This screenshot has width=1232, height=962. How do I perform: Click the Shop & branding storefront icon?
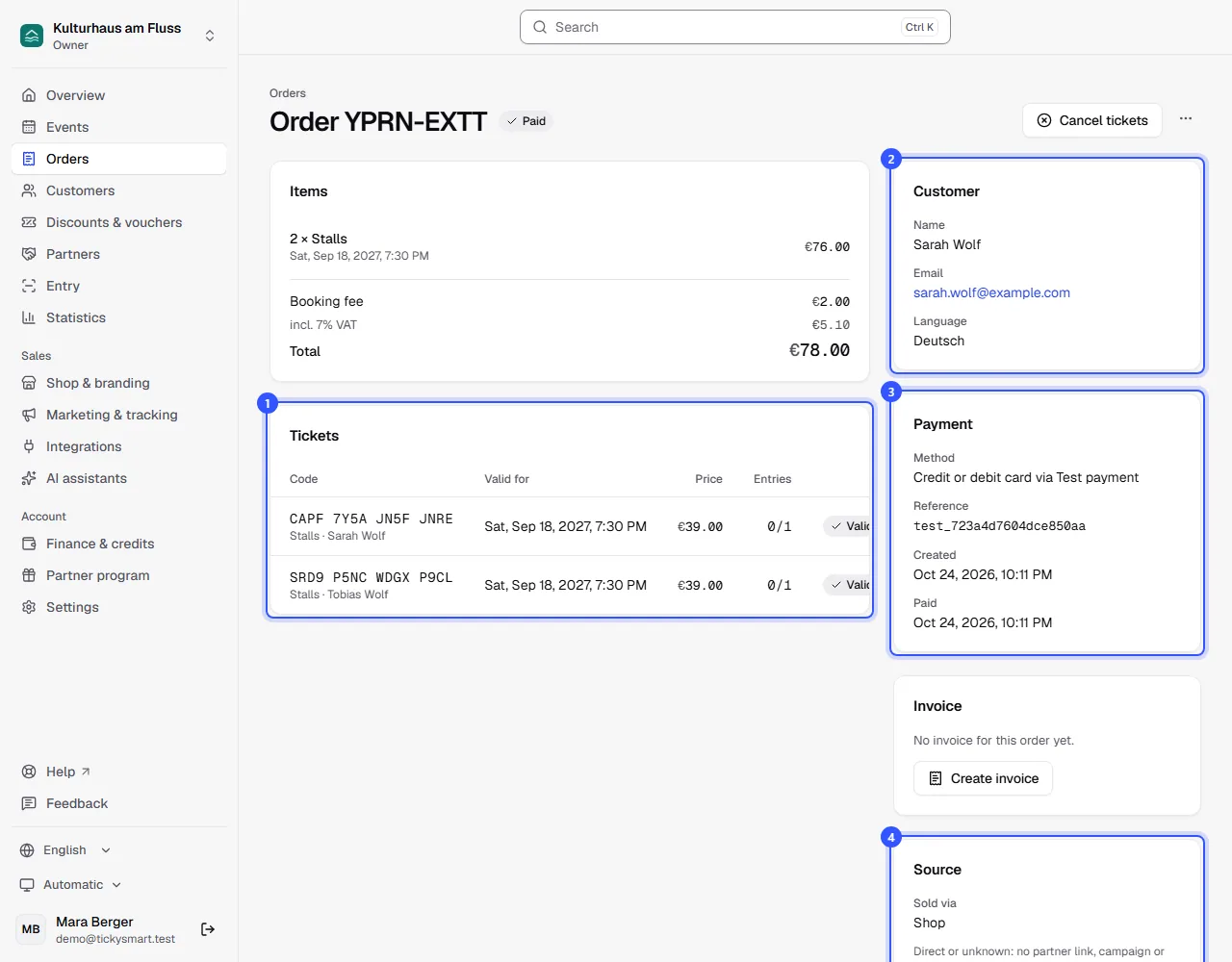[x=29, y=383]
